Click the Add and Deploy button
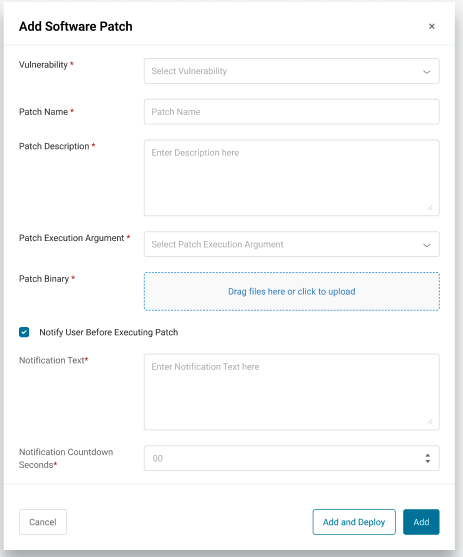Viewport: 463px width, 557px height. (x=354, y=522)
